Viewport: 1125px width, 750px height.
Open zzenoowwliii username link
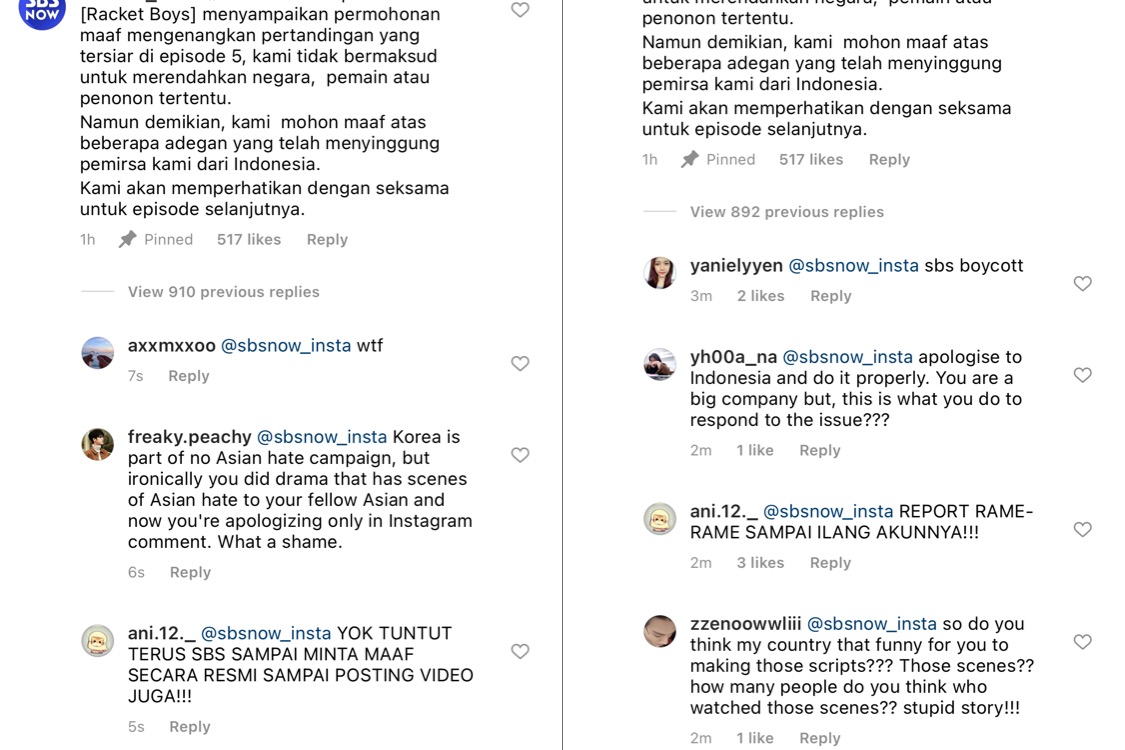(745, 624)
